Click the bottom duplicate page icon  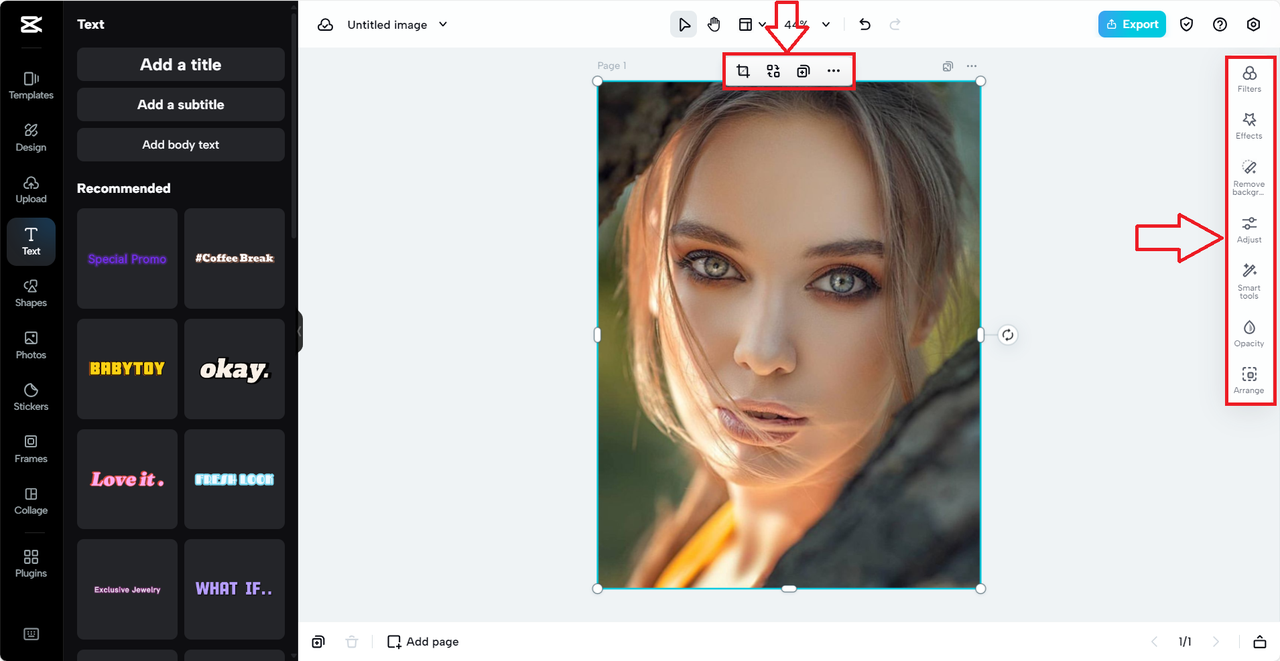[318, 642]
